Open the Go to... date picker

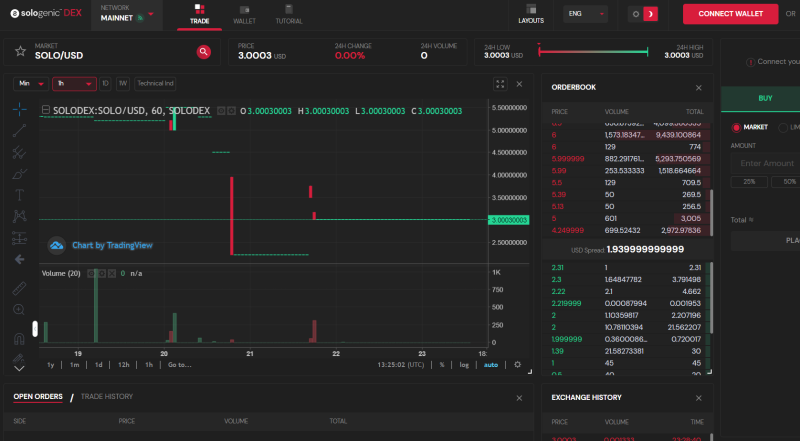[x=180, y=365]
